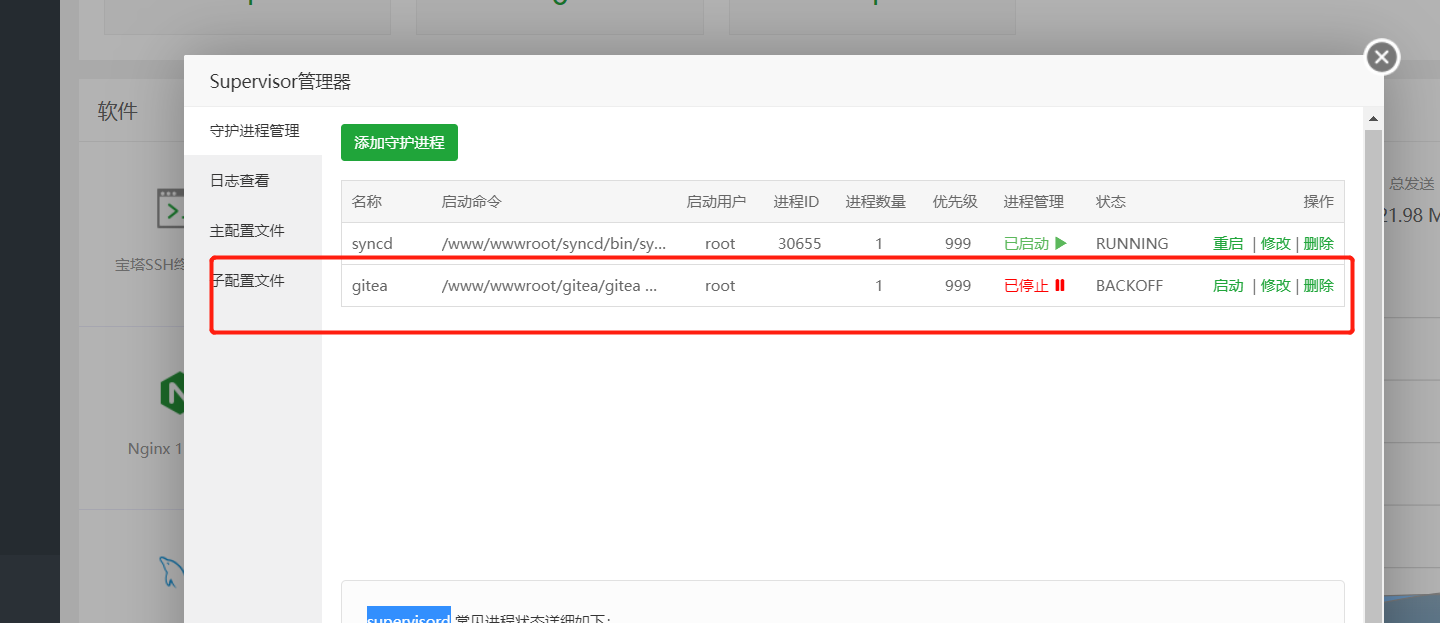The width and height of the screenshot is (1440, 623).
Task: Click the syncd startup command path
Action: (553, 243)
